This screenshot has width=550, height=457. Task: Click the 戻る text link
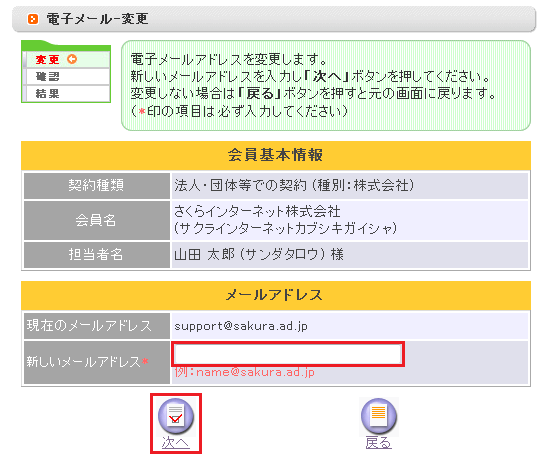click(378, 443)
